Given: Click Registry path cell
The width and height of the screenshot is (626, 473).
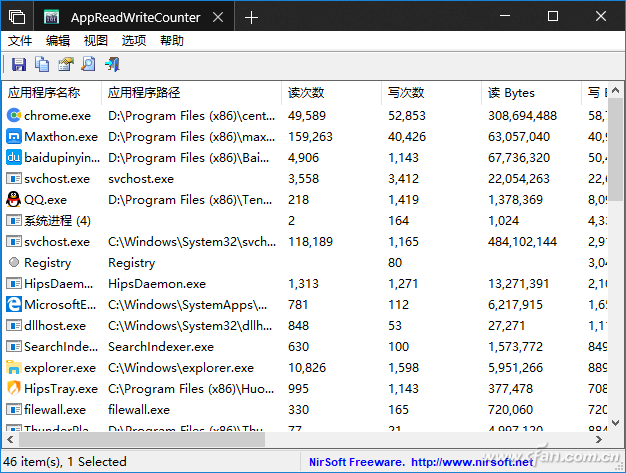Looking at the screenshot, I should point(132,263).
